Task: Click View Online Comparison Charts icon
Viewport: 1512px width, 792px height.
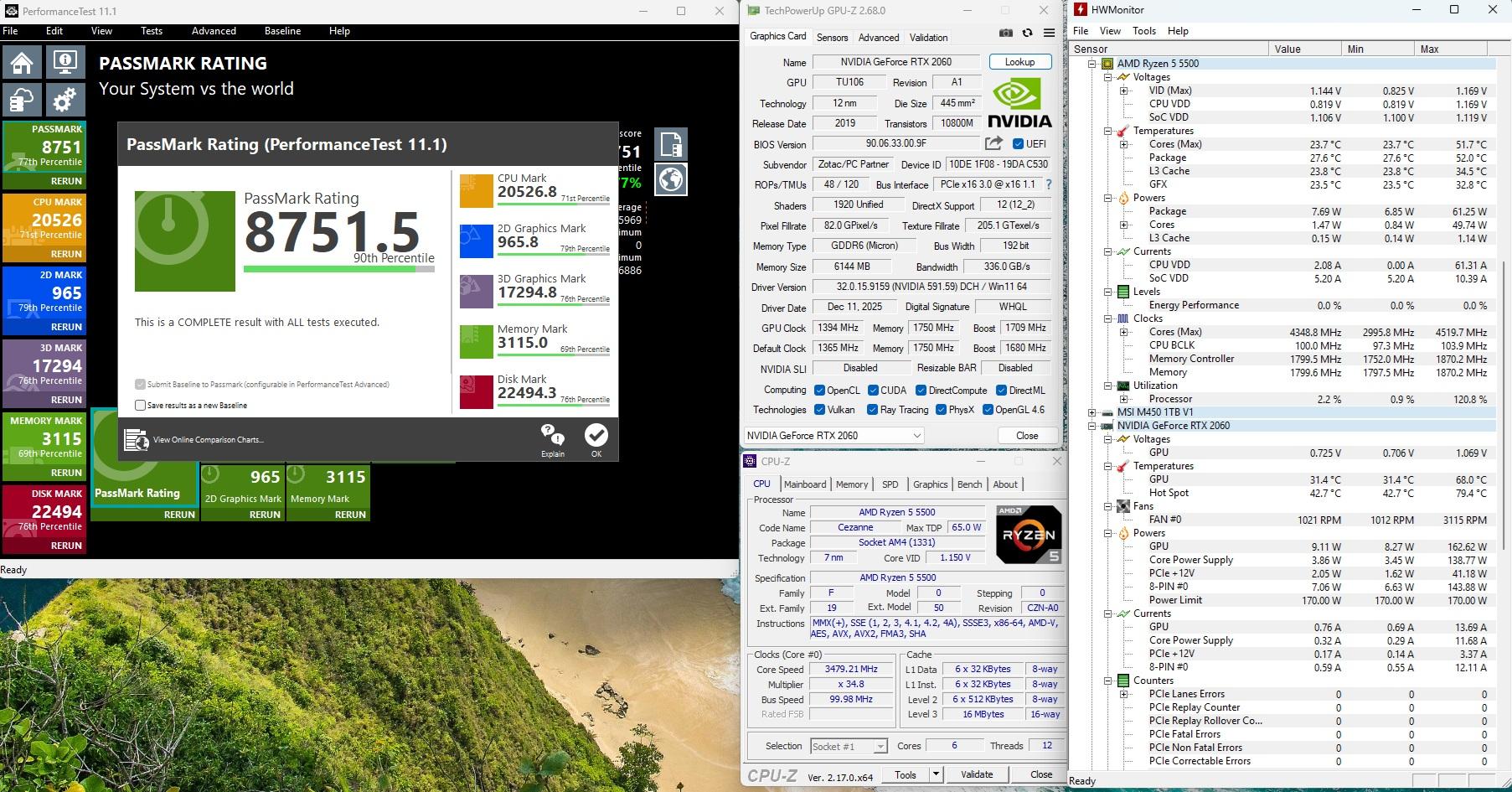Action: (136, 440)
